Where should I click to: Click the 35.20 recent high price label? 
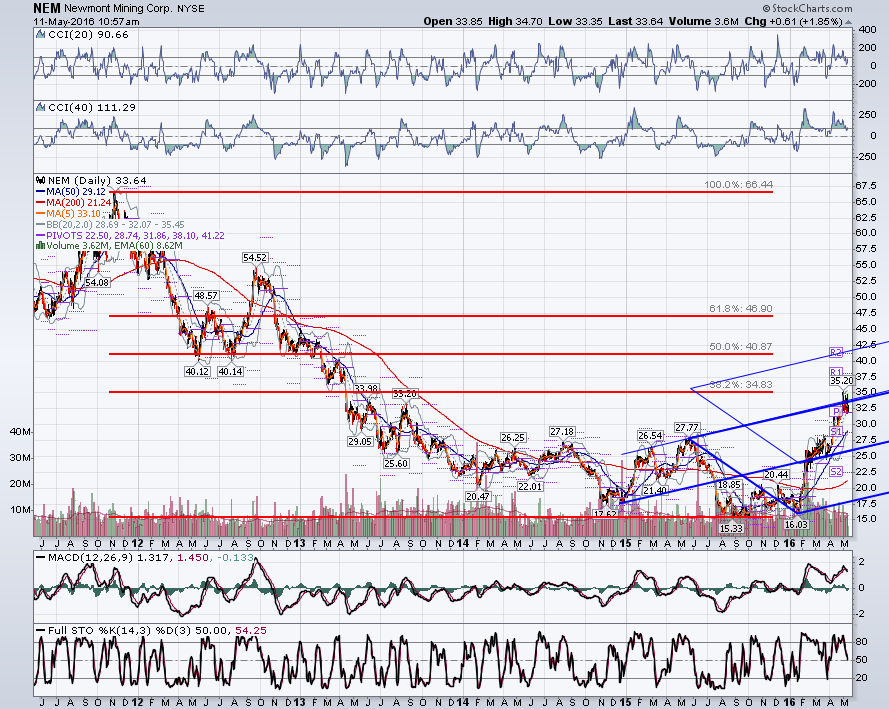click(x=842, y=381)
